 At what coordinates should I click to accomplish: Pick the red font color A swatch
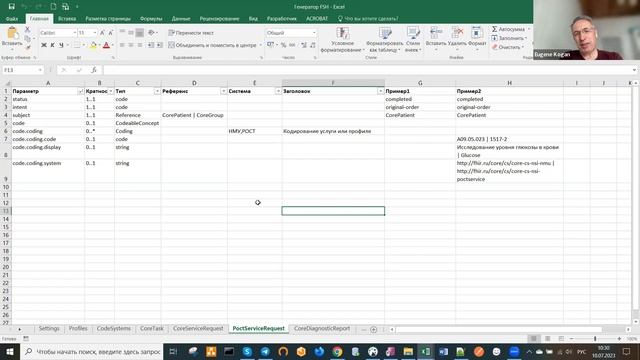click(x=106, y=45)
